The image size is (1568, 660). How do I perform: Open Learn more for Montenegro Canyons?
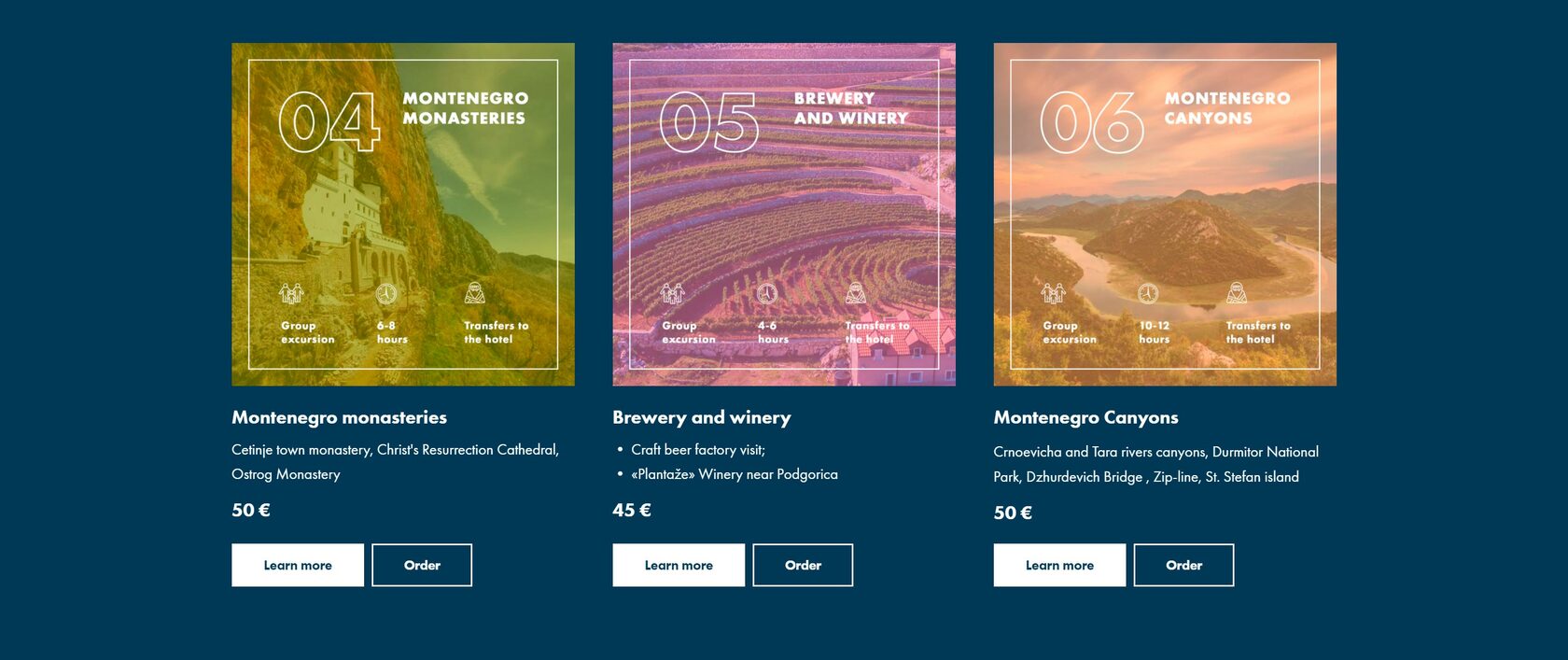[1059, 565]
